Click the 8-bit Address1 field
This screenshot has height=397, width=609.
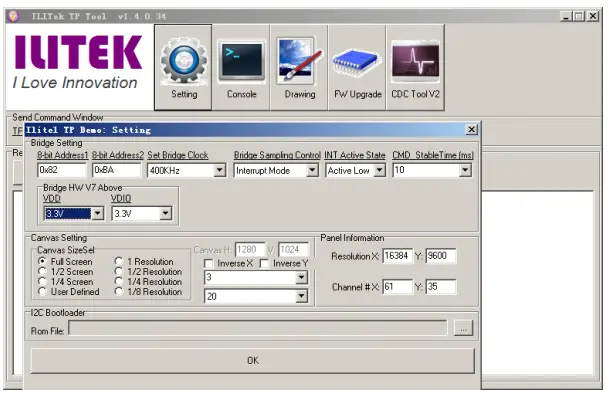click(62, 170)
